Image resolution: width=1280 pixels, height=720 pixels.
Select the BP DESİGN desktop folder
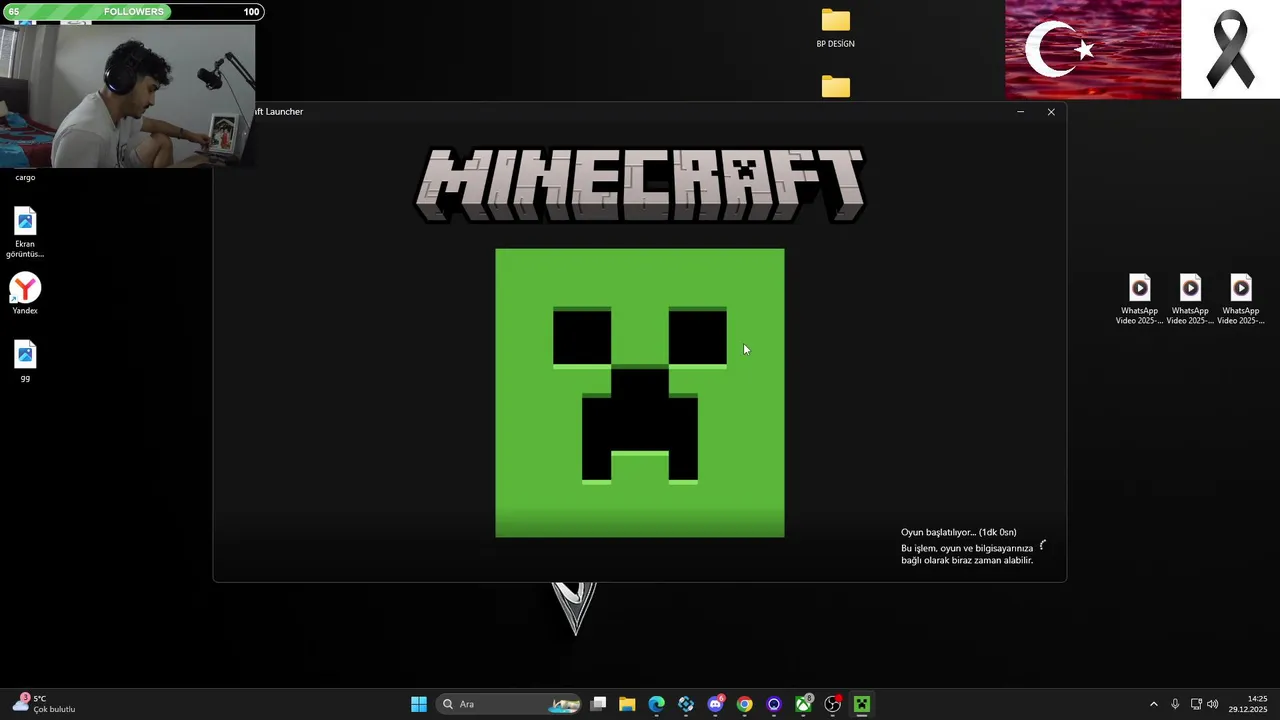coord(835,28)
